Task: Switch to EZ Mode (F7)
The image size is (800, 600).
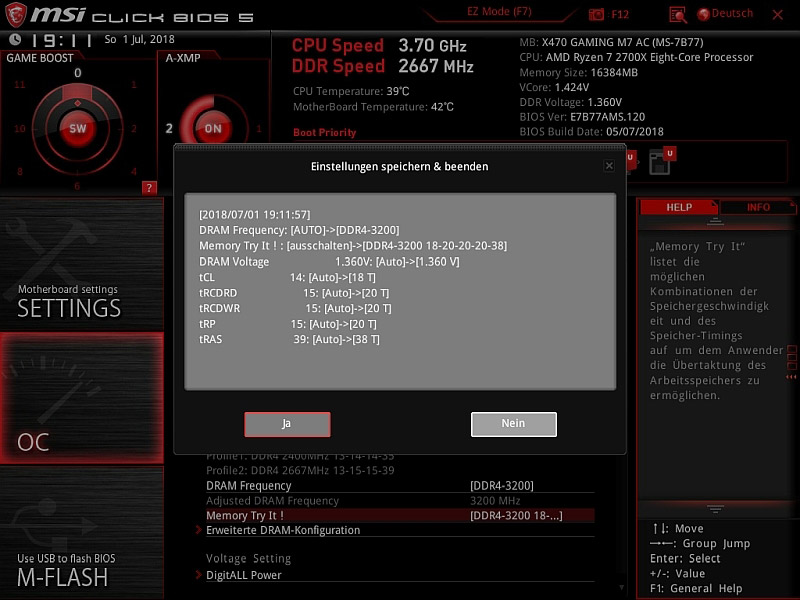Action: [x=498, y=13]
